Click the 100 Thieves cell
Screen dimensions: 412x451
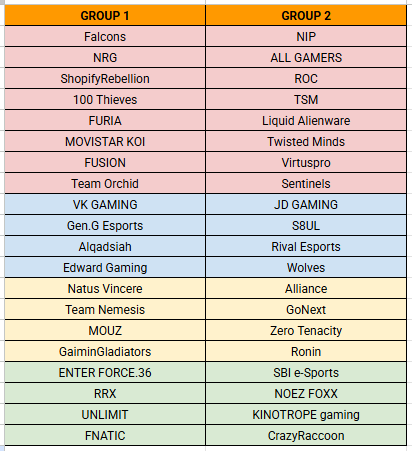click(105, 99)
